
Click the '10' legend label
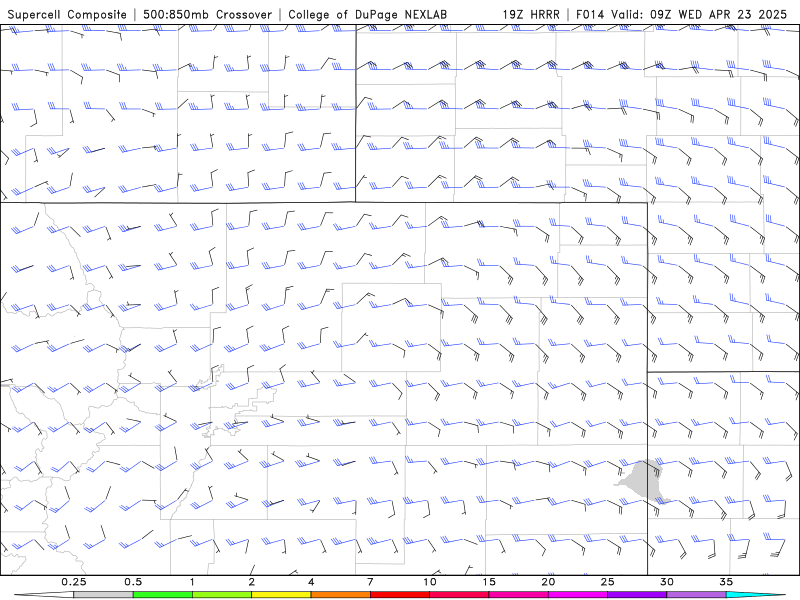[x=430, y=582]
